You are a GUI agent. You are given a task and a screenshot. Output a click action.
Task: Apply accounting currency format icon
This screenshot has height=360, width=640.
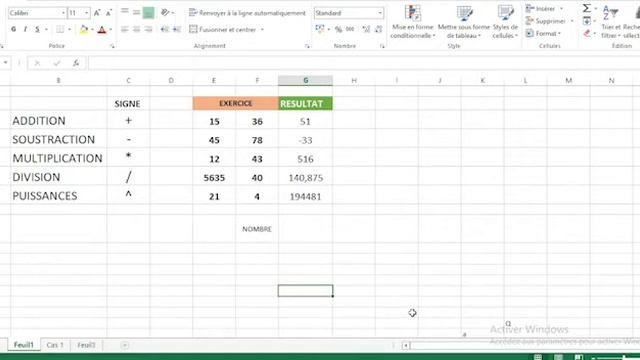coord(320,29)
